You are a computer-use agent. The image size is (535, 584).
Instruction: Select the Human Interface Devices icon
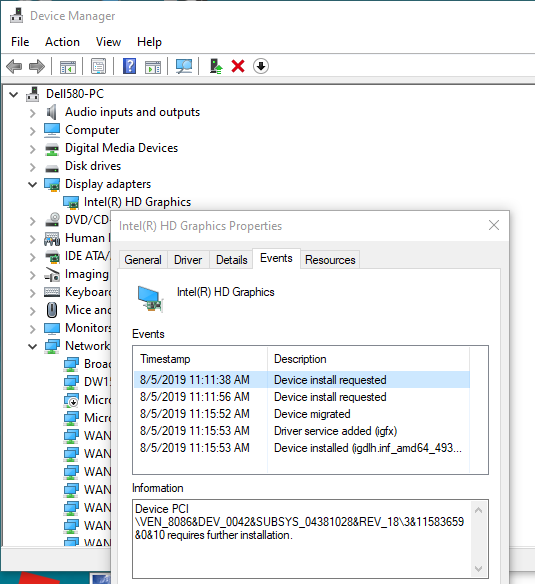[52, 238]
